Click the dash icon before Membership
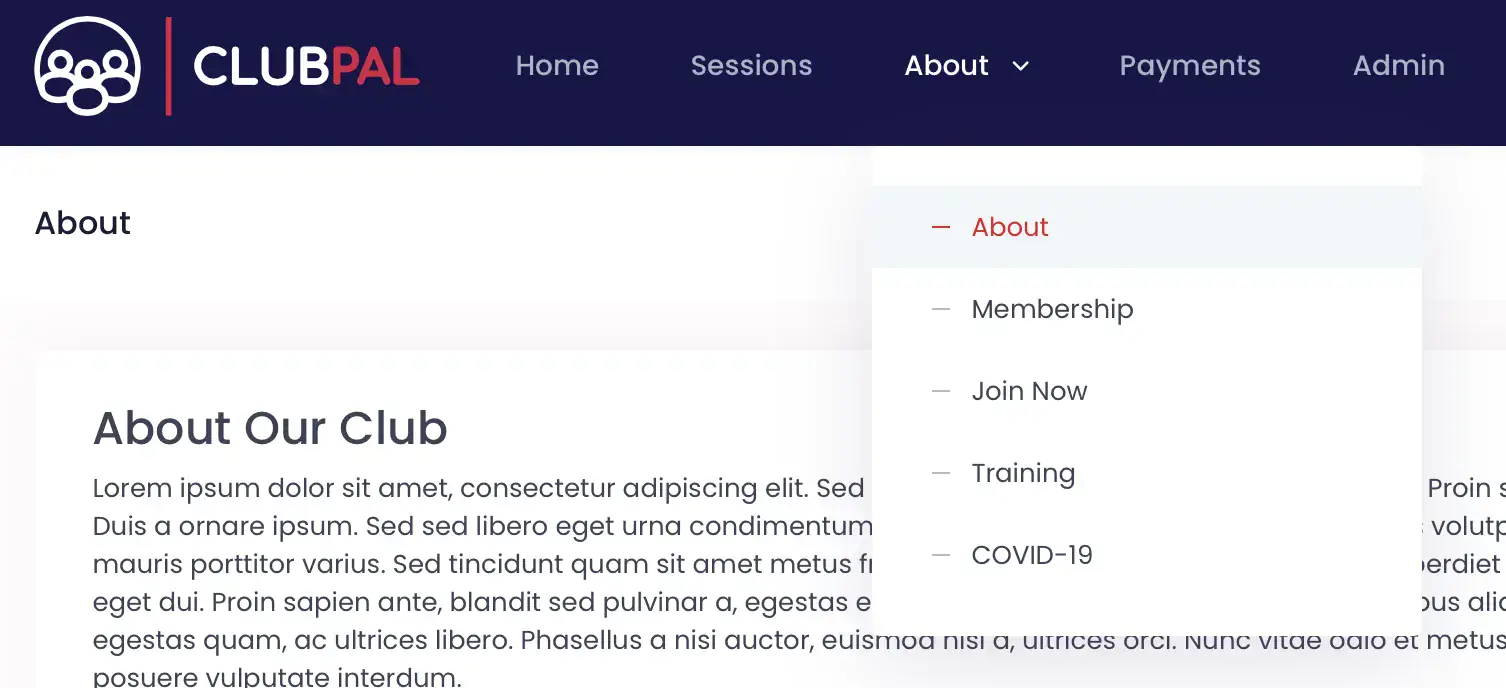This screenshot has height=688, width=1506. tap(940, 309)
